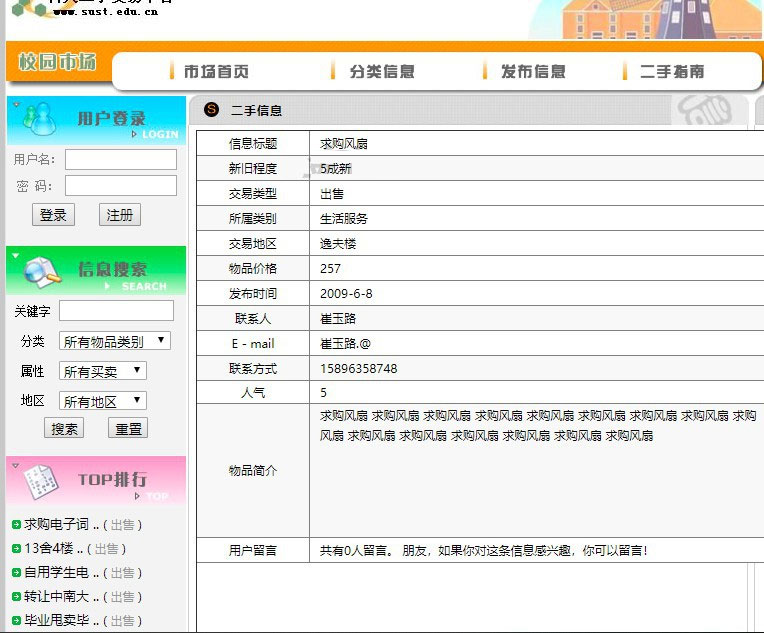Click green arrow icon beside 求购电子词
This screenshot has width=764, height=633.
pos(16,525)
